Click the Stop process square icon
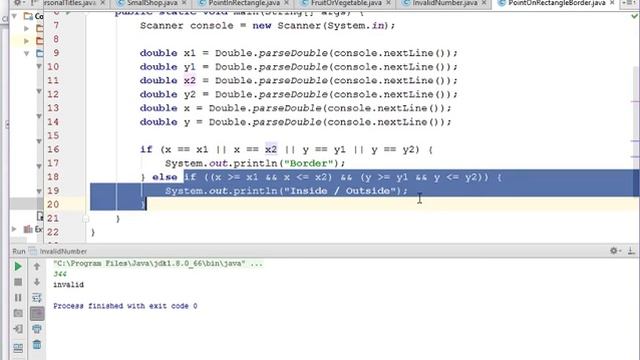Viewport: 640px width, 360px height. click(x=18, y=282)
